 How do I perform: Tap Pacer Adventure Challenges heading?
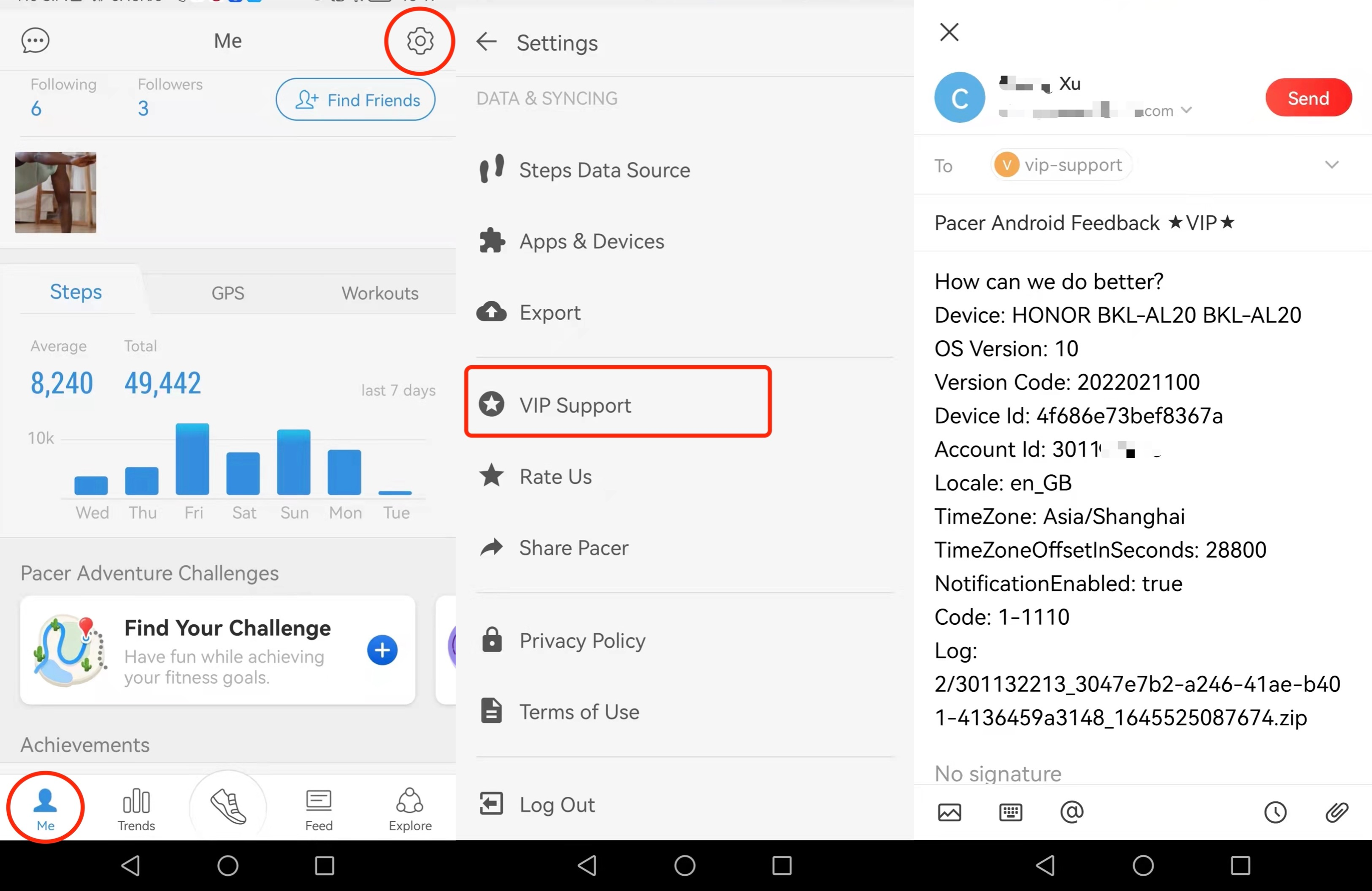(x=150, y=572)
